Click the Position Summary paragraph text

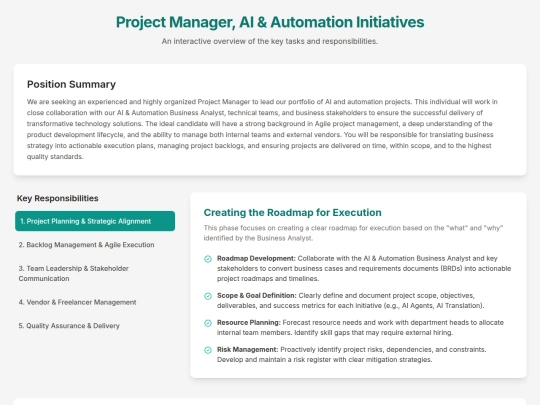pyautogui.click(x=262, y=129)
